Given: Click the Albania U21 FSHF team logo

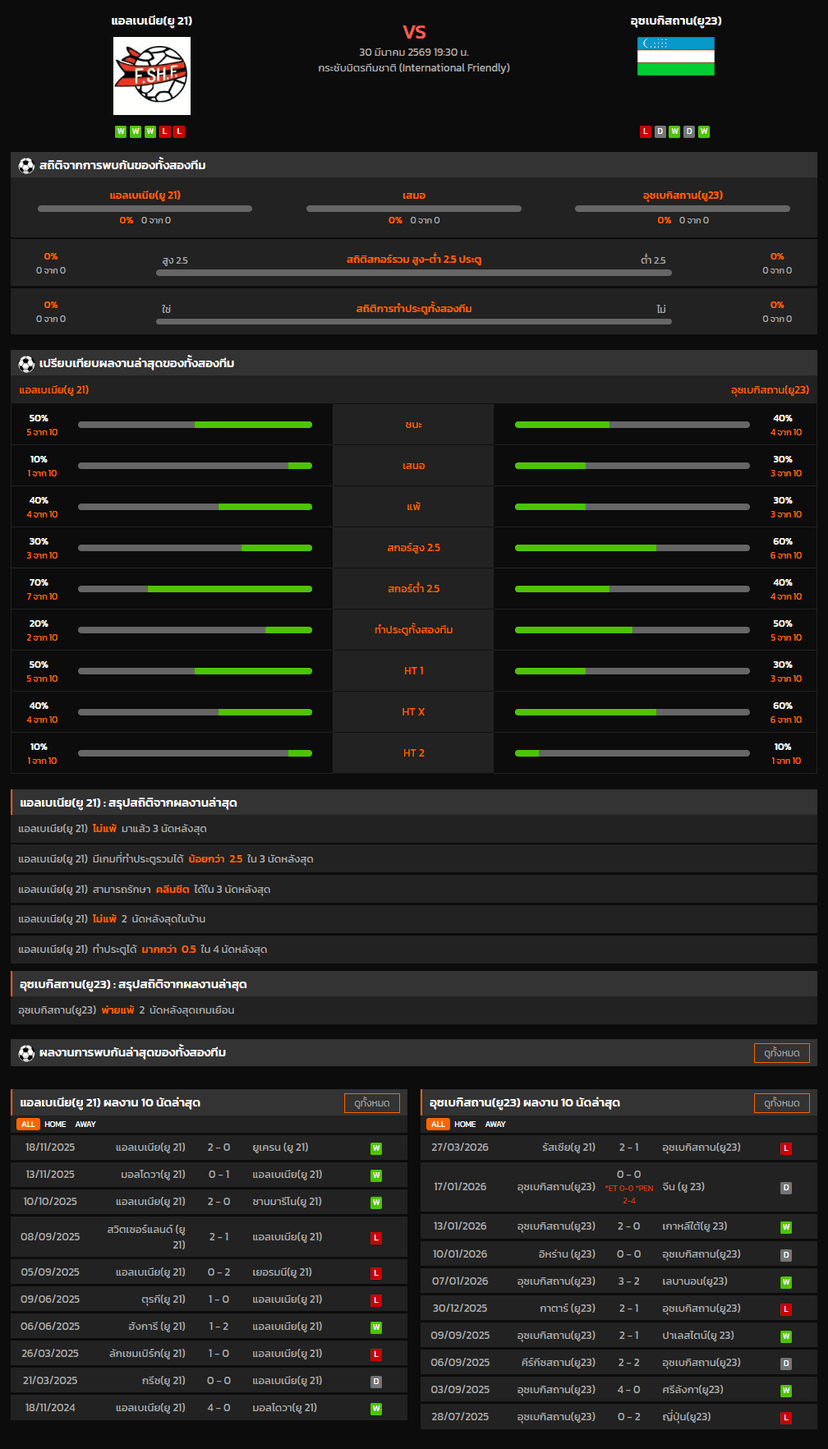Looking at the screenshot, I should pyautogui.click(x=151, y=76).
